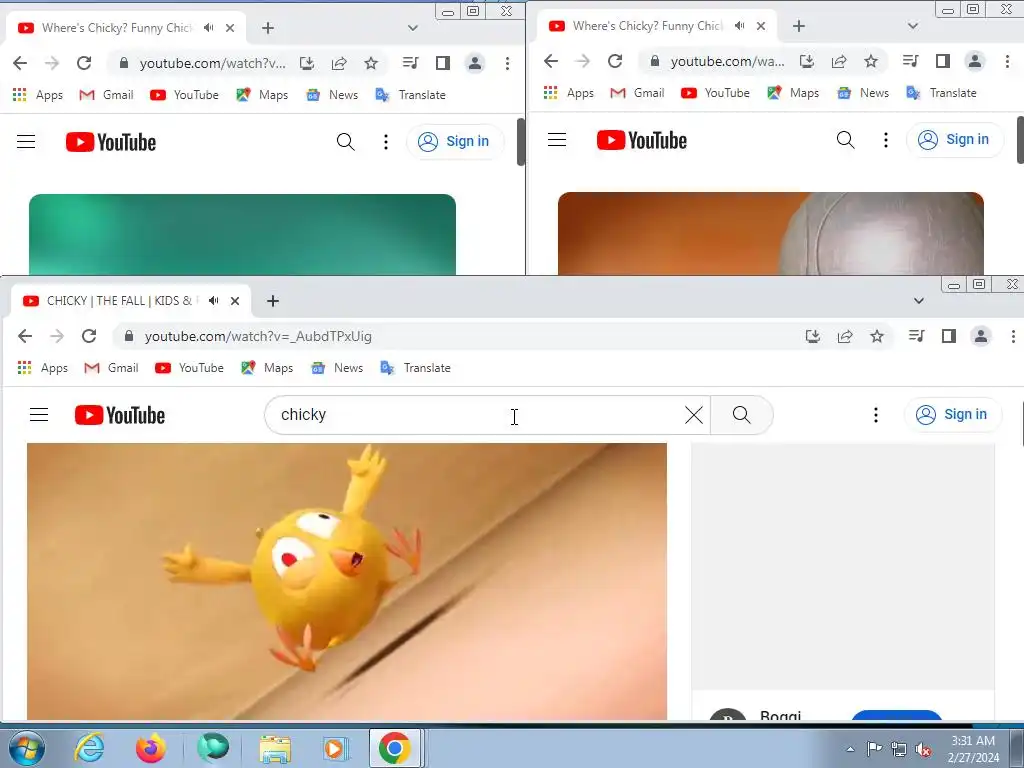Click YouTube search icon in top-right window

click(x=846, y=140)
